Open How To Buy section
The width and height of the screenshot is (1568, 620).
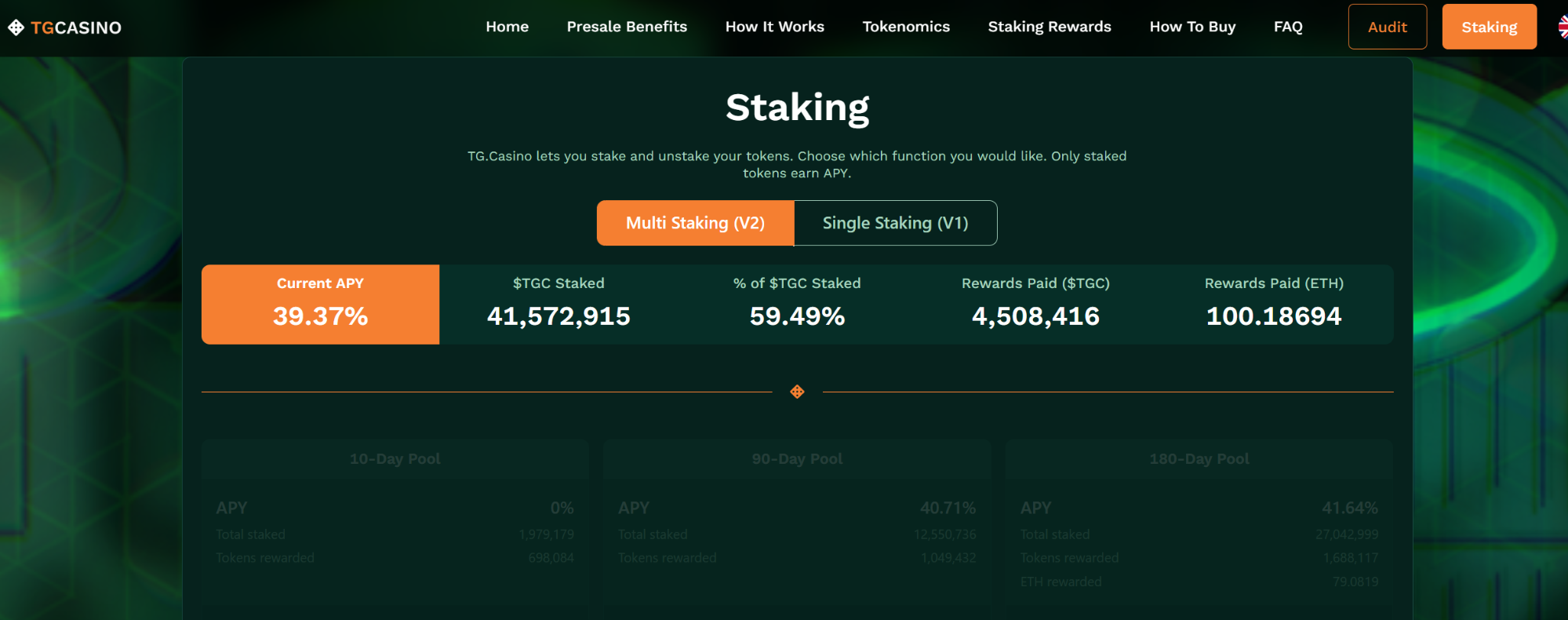click(1192, 27)
